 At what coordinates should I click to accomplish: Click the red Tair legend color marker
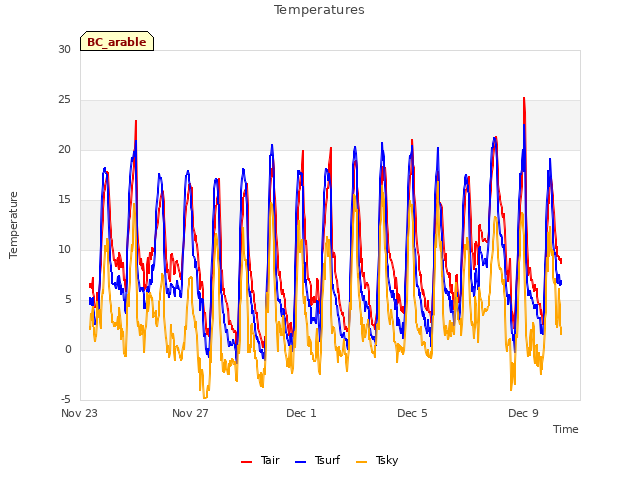(247, 462)
